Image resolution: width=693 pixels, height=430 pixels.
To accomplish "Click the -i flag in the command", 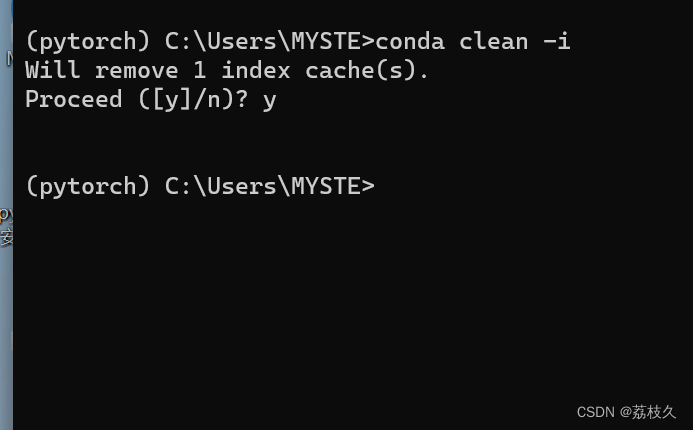I will (x=556, y=42).
